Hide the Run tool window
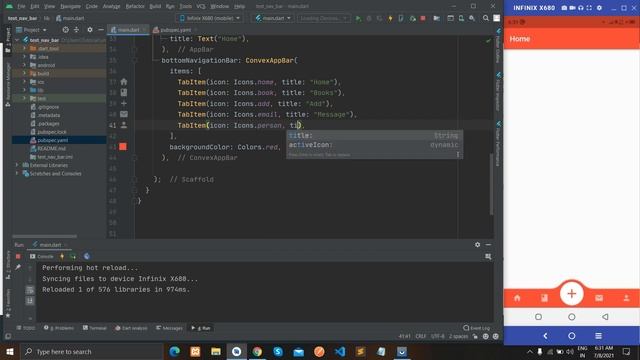 pos(488,244)
